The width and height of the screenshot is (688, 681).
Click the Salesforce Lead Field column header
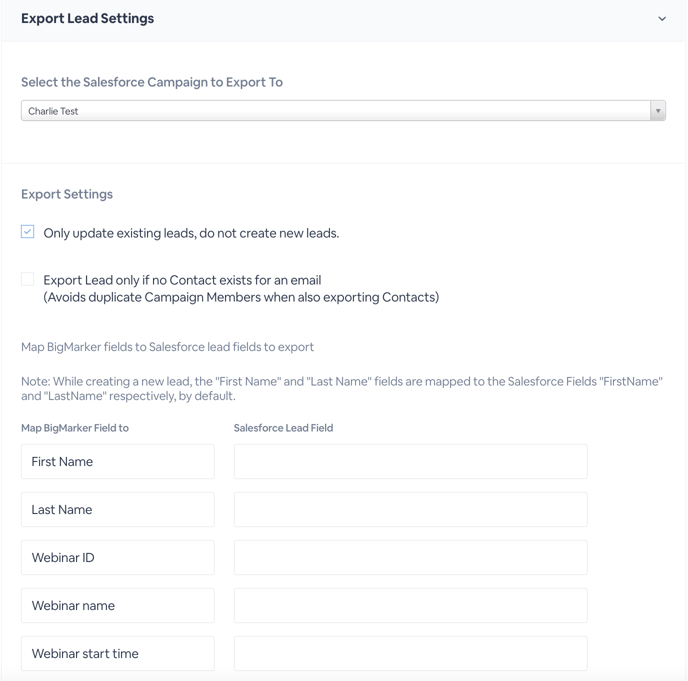pos(283,428)
